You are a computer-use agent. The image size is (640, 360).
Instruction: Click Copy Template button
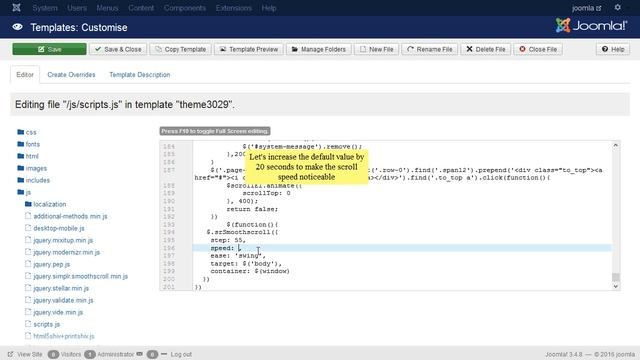(180, 49)
